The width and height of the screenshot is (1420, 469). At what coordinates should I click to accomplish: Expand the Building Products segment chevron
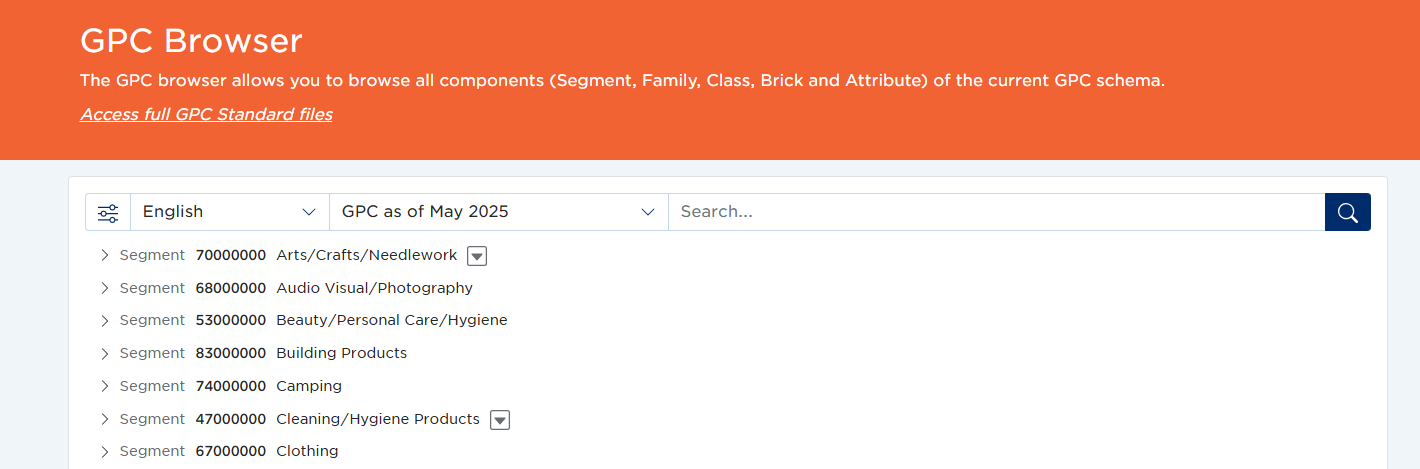point(104,354)
